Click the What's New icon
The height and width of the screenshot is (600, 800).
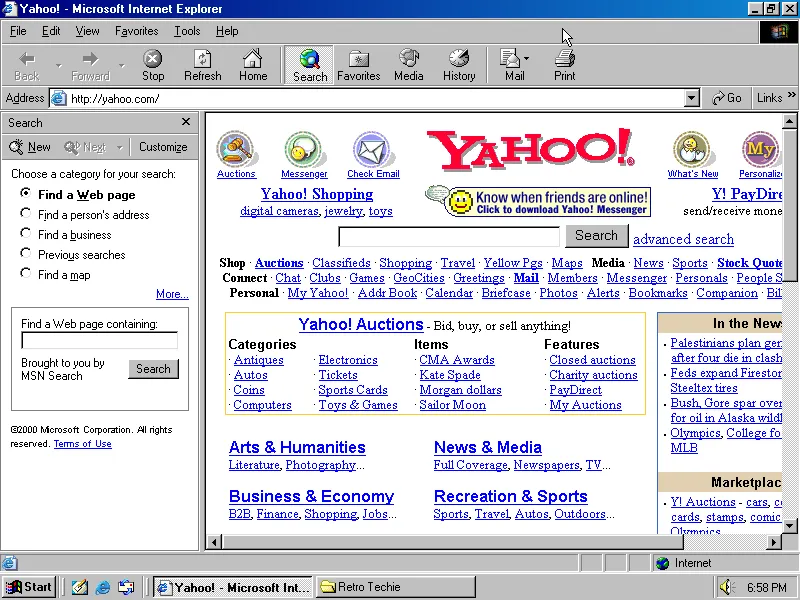point(691,150)
